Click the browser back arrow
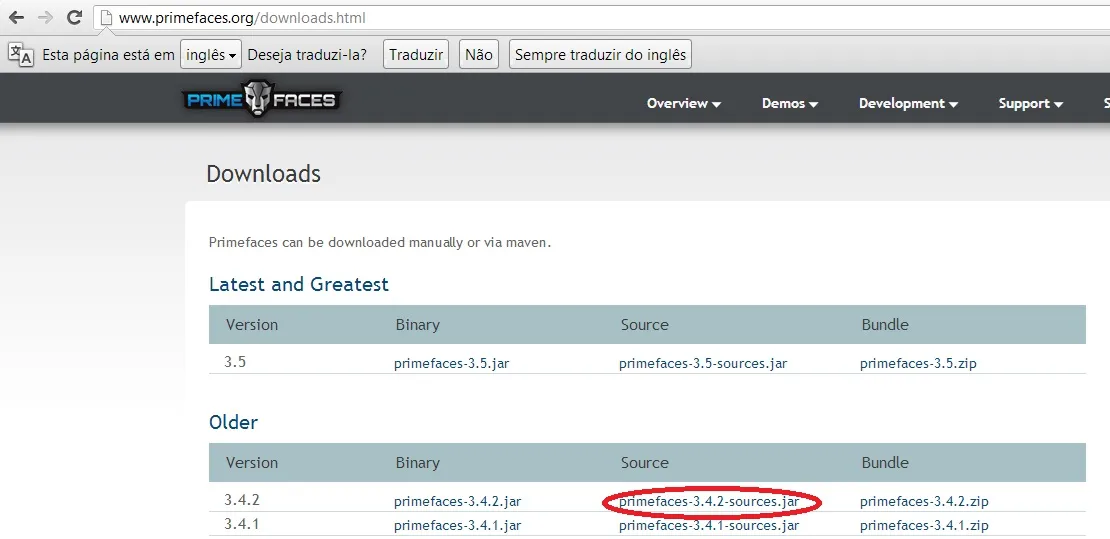This screenshot has width=1110, height=539. tap(16, 18)
